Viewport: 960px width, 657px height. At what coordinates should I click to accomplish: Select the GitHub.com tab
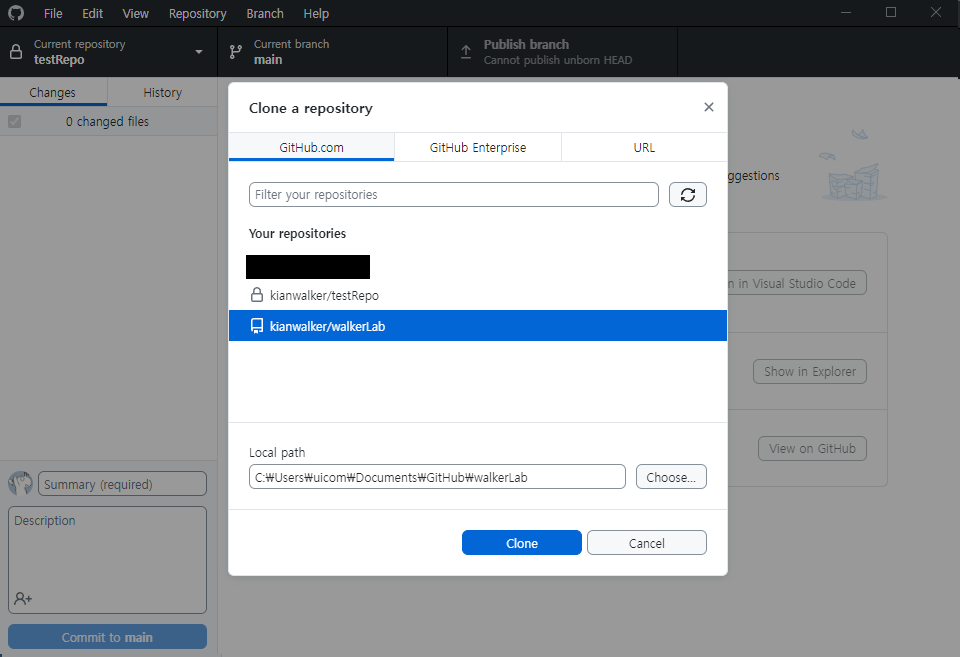[311, 147]
